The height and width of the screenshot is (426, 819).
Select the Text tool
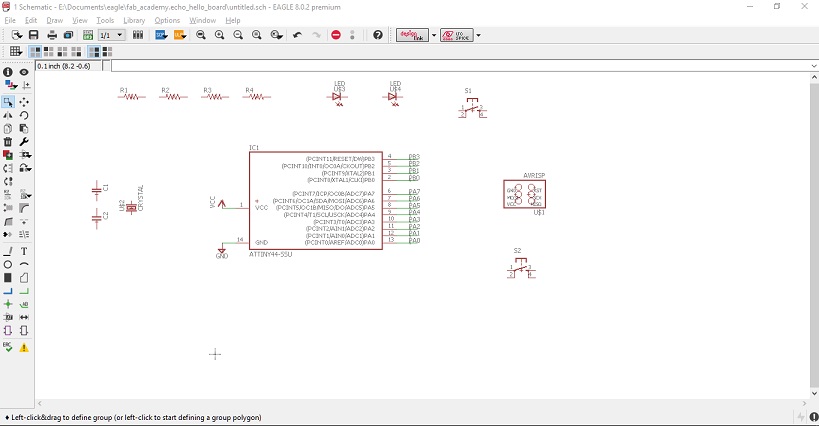(x=24, y=251)
